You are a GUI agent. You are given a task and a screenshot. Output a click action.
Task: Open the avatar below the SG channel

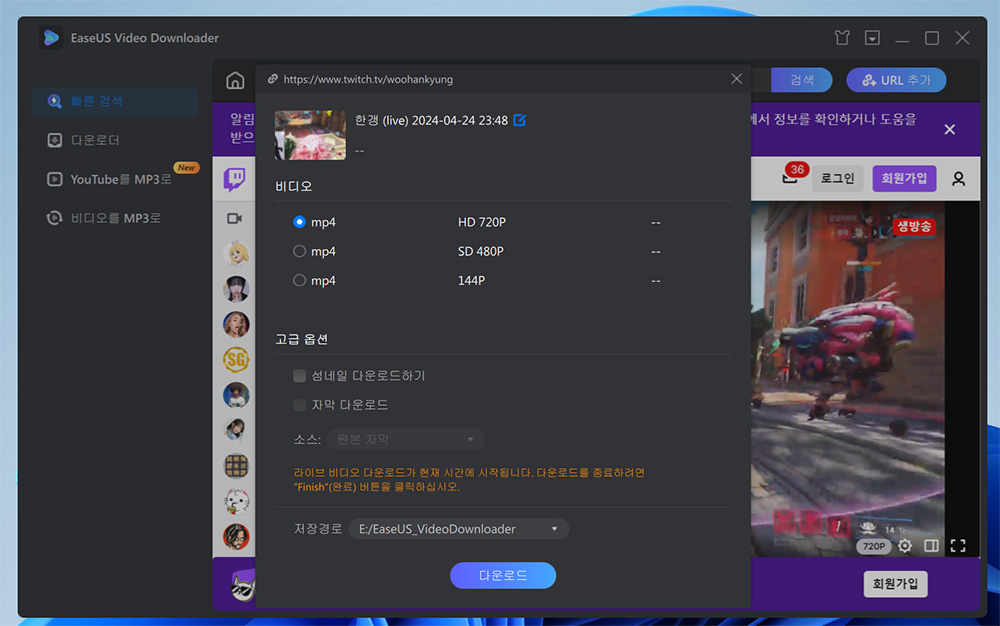[x=236, y=395]
